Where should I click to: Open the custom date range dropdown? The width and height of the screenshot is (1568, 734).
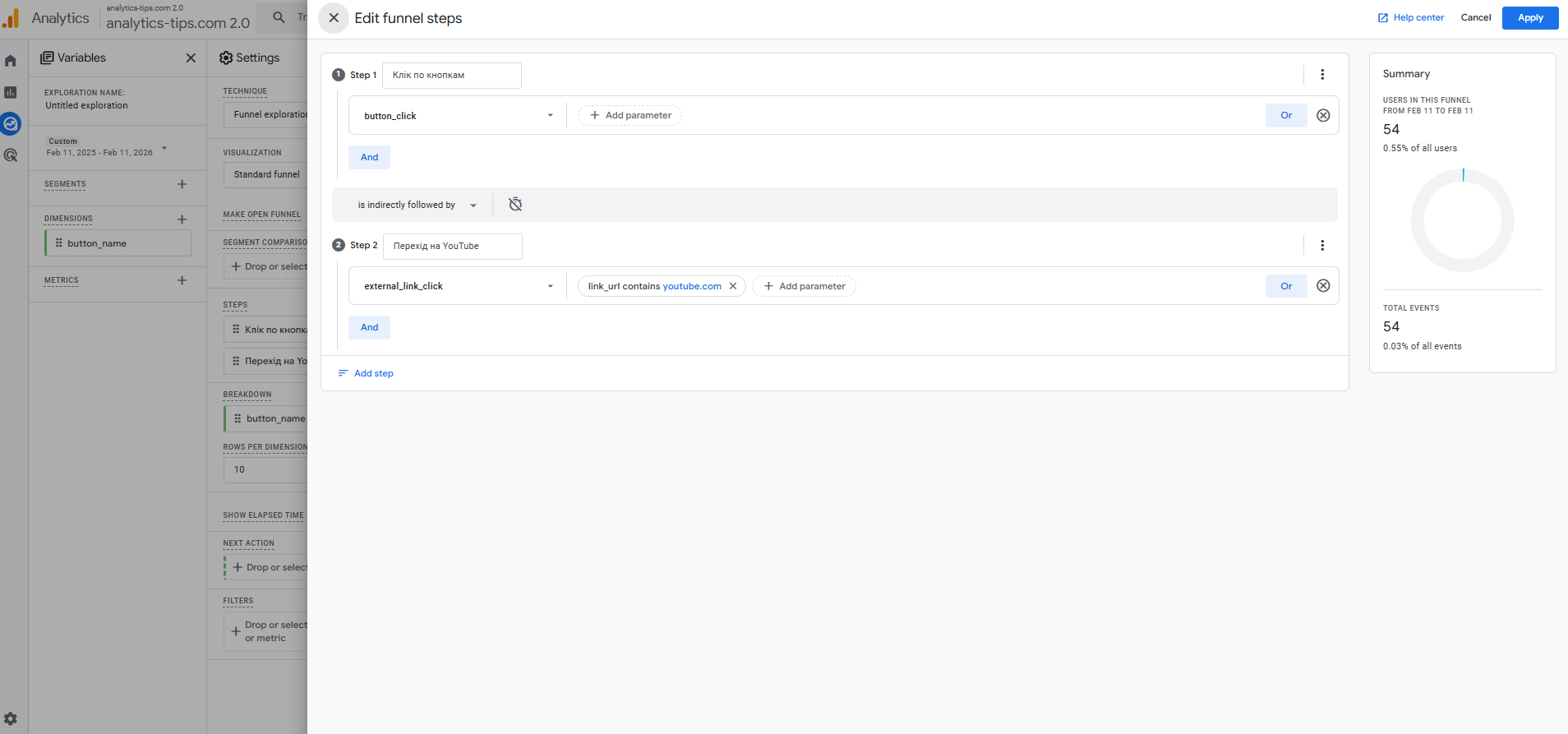click(107, 147)
